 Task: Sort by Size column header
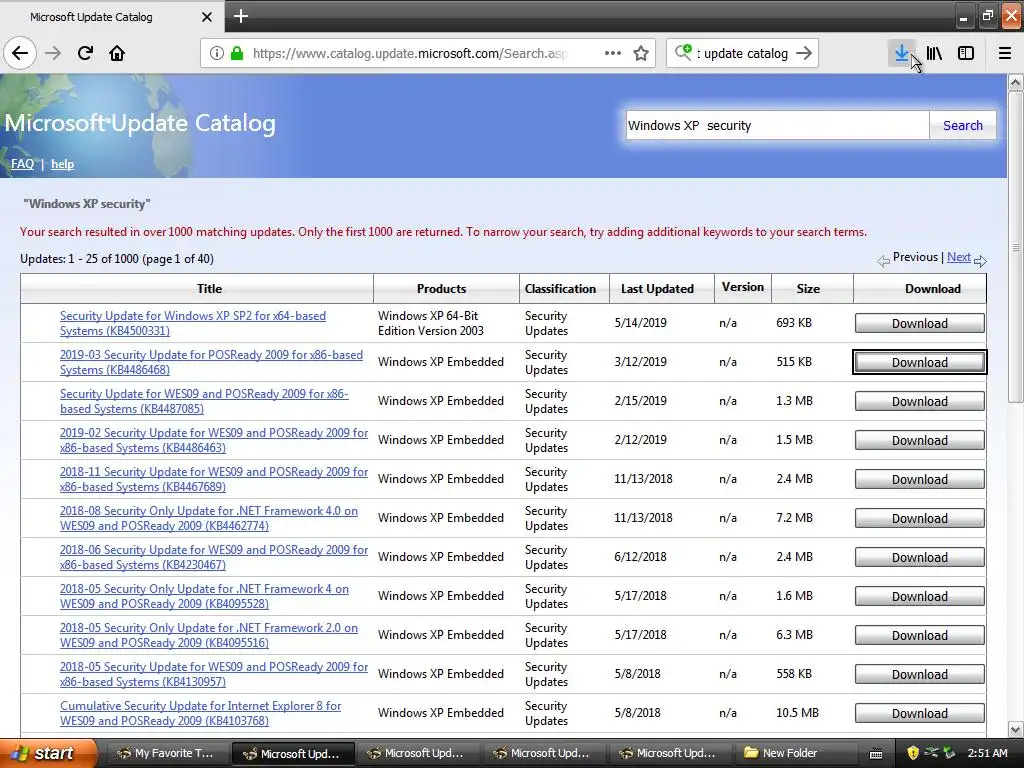[807, 289]
